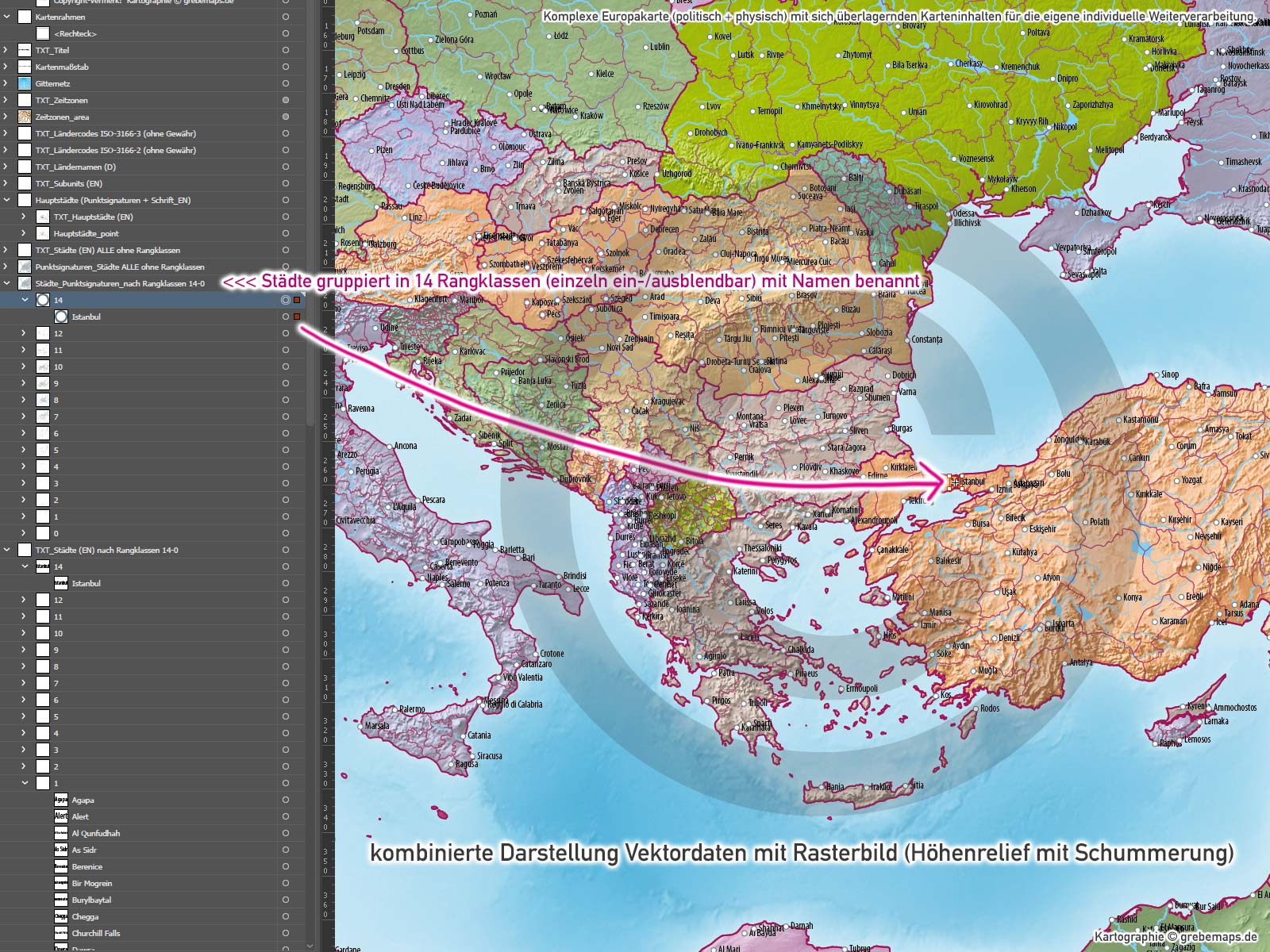This screenshot has height=952, width=1270.
Task: Click the Agapa text thumbnail icon
Action: coord(61,800)
